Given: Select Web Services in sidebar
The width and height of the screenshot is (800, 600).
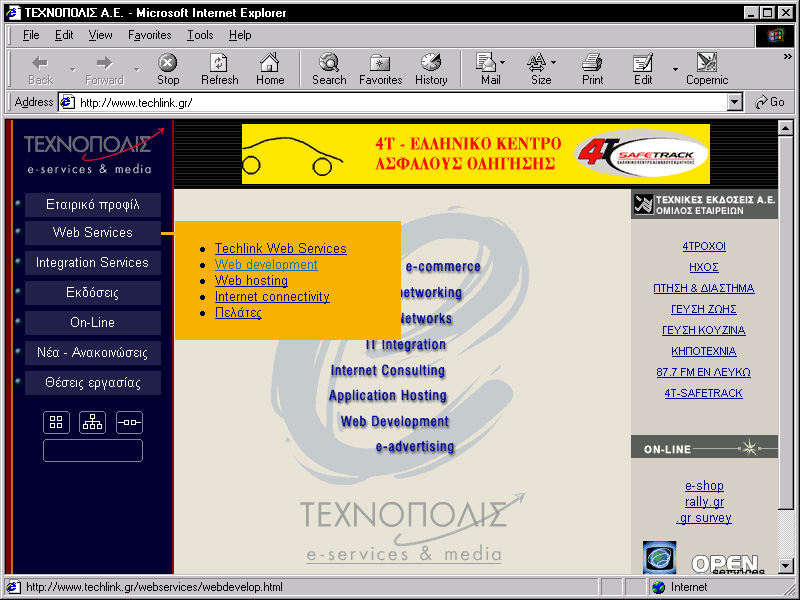Looking at the screenshot, I should [x=92, y=233].
